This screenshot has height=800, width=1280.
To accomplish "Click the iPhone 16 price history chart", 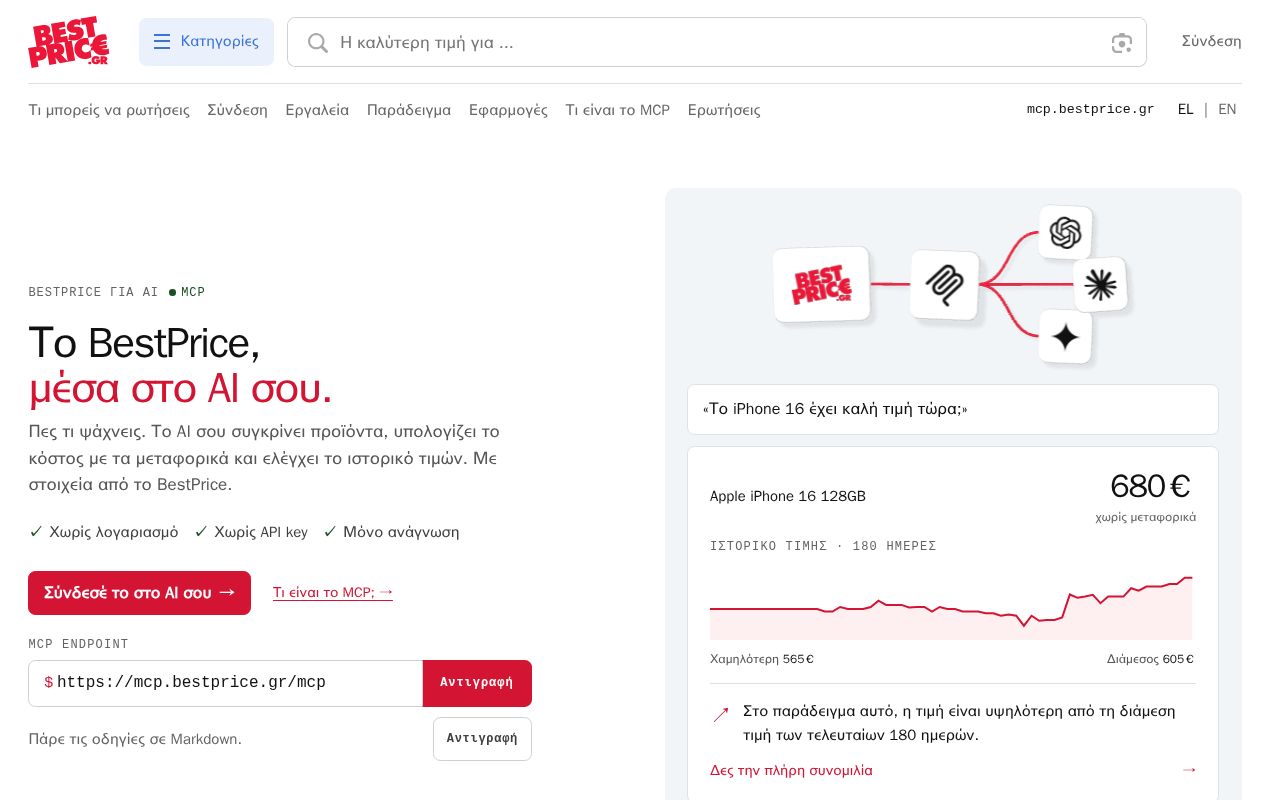I will point(951,607).
